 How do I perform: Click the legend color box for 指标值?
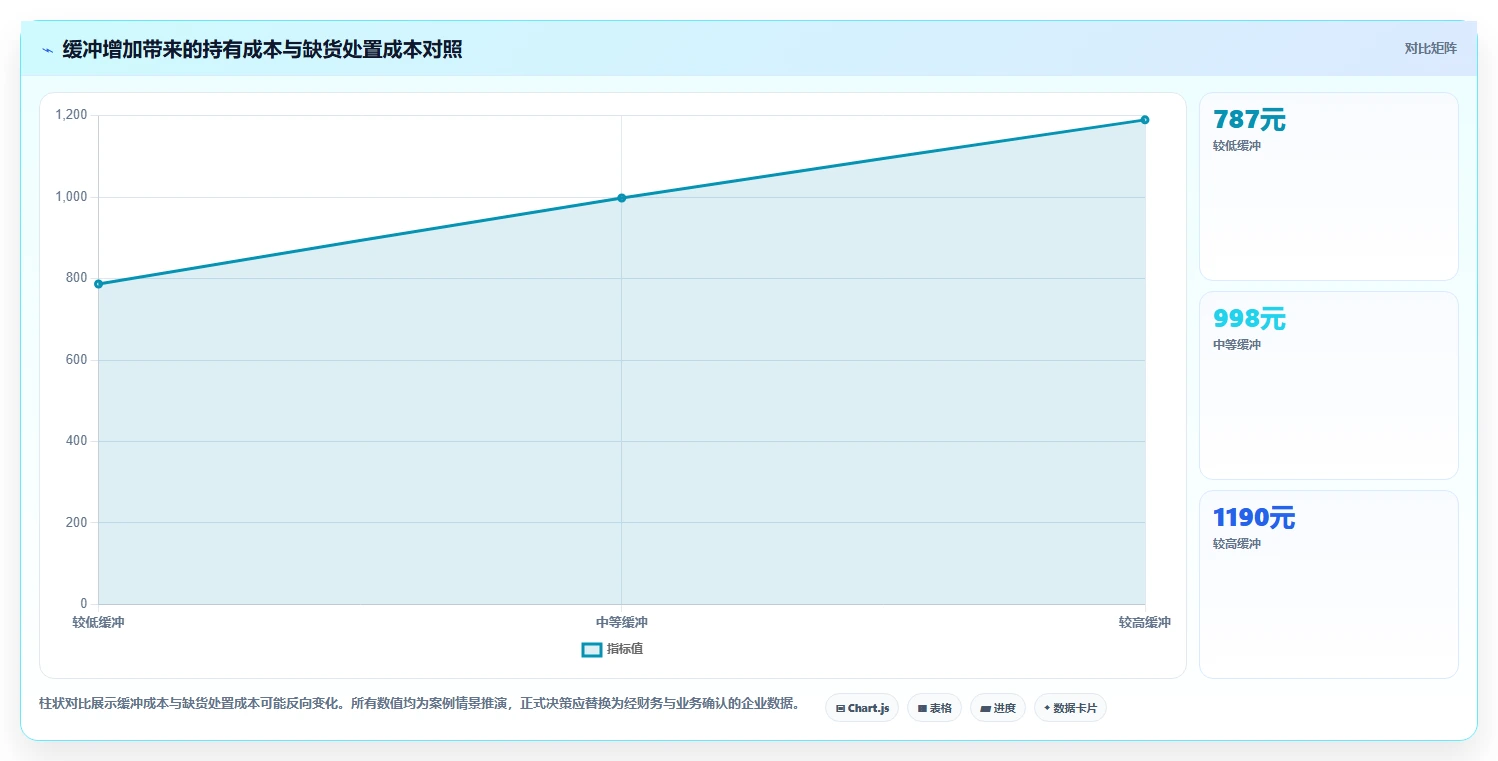[592, 650]
